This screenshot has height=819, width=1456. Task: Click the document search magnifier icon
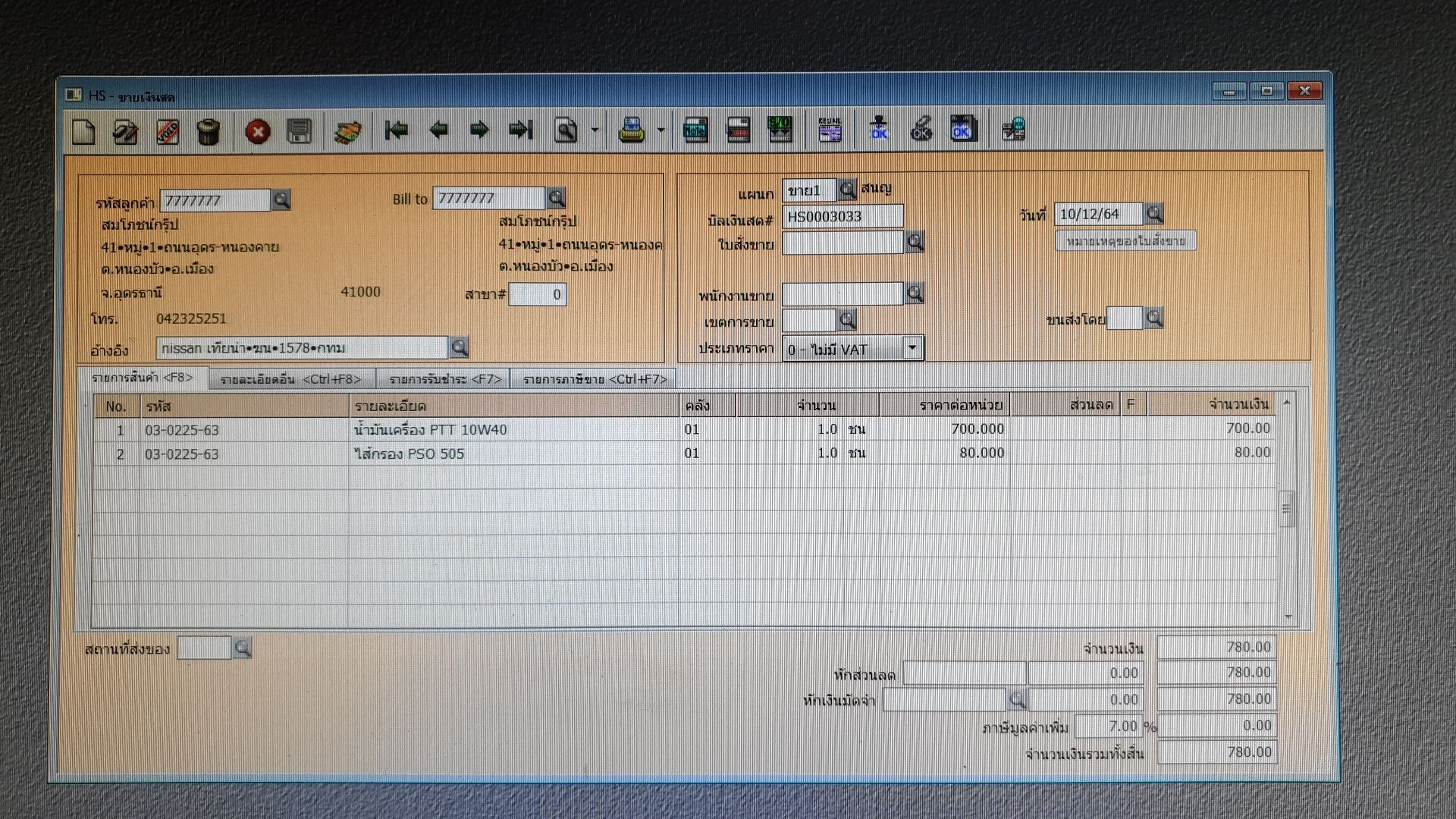566,130
